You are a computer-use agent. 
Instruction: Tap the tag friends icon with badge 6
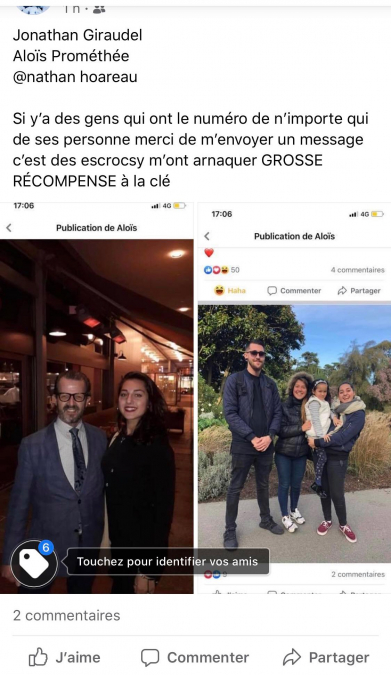34,564
